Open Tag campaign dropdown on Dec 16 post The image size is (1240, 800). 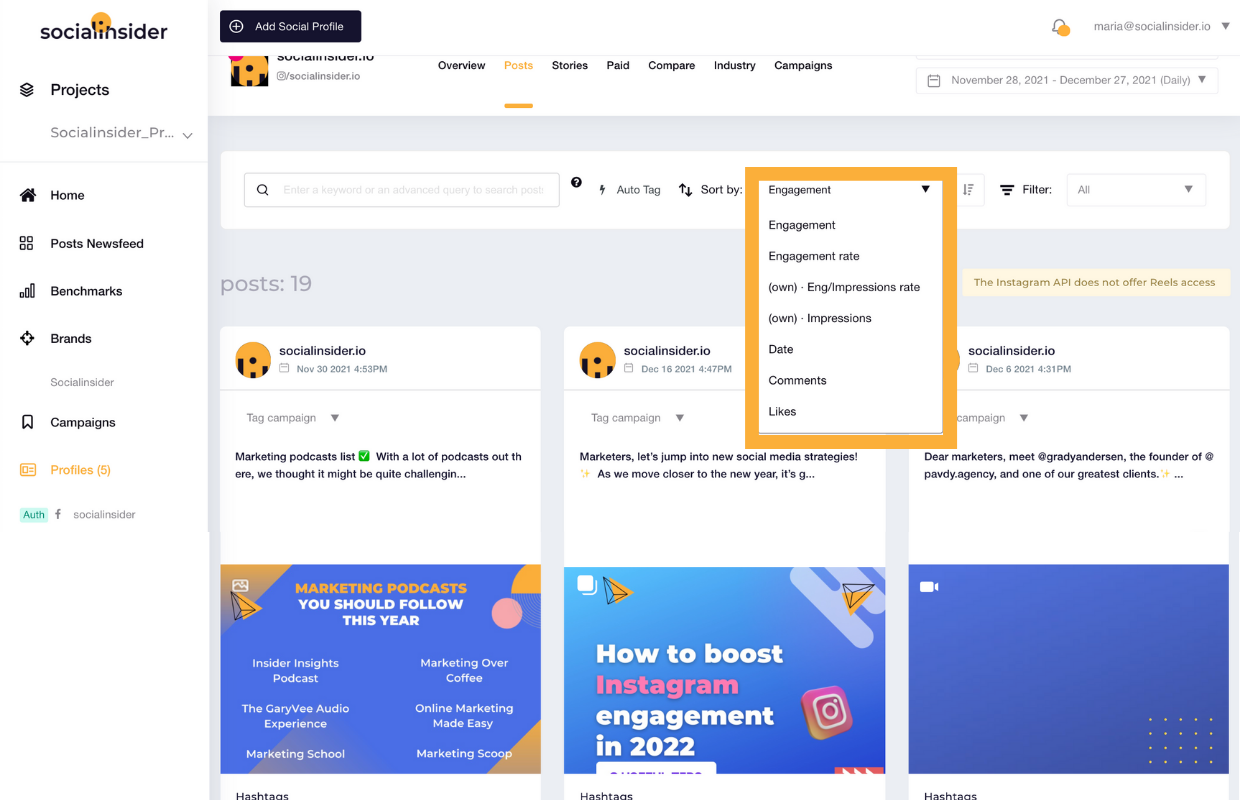point(638,418)
